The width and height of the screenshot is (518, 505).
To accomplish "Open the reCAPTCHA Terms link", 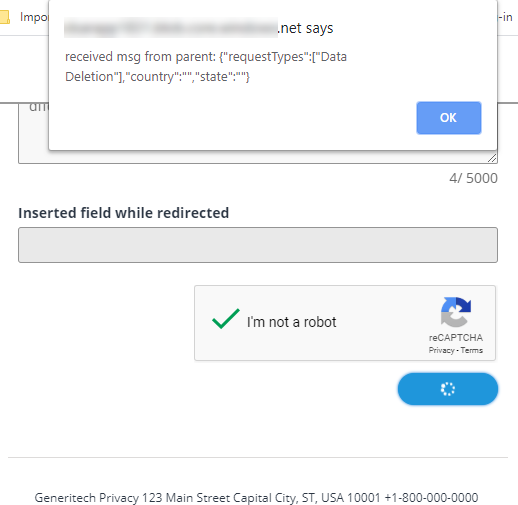I will (x=472, y=350).
